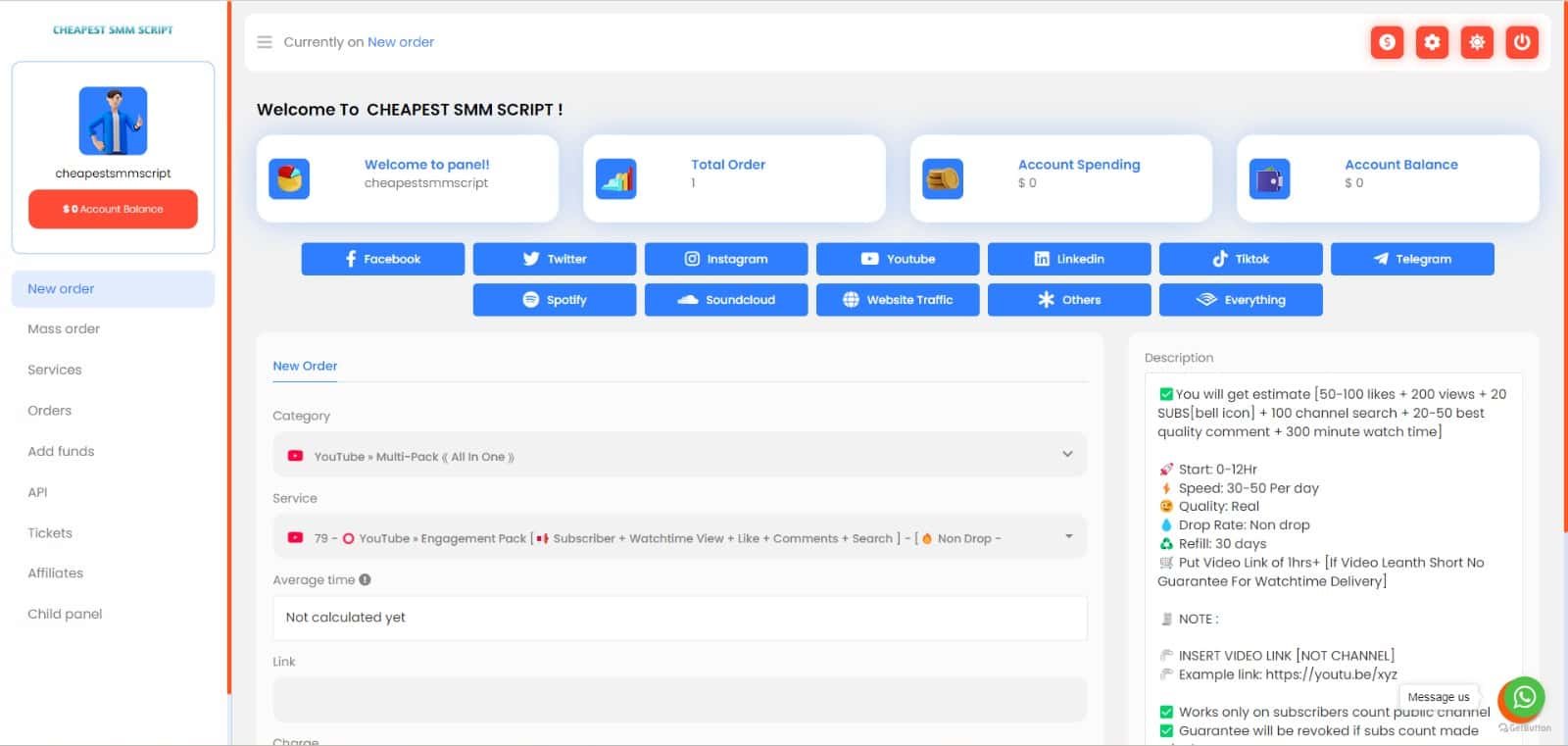The width and height of the screenshot is (1568, 746).
Task: Open Mass order in the sidebar
Action: [64, 329]
